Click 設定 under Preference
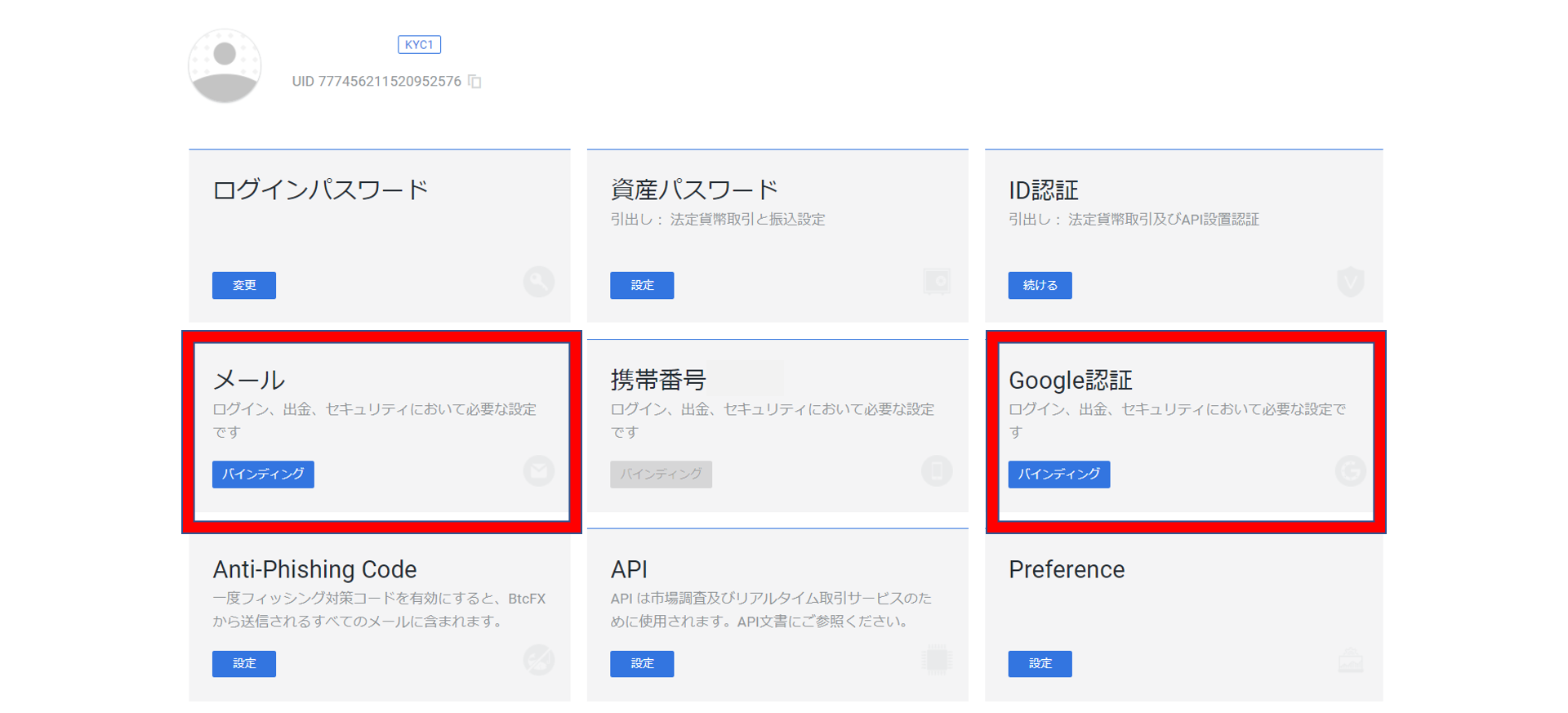Screen dimensions: 1568x713 pyautogui.click(x=1040, y=664)
